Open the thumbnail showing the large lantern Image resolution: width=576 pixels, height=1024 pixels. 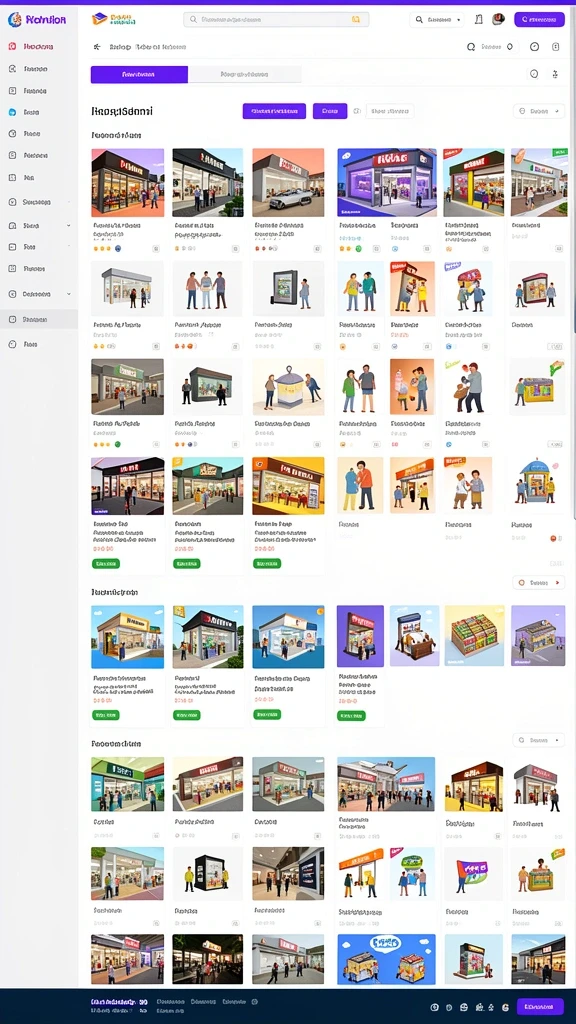(288, 387)
